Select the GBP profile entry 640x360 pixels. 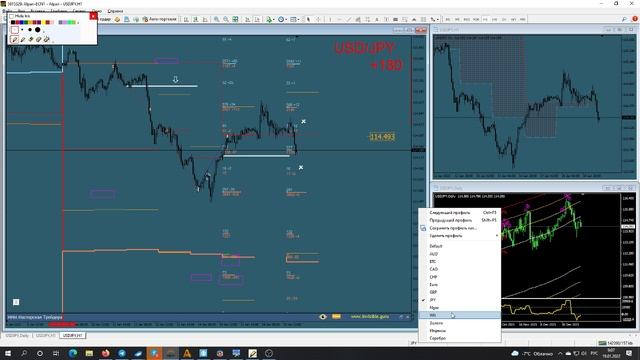tap(459, 292)
